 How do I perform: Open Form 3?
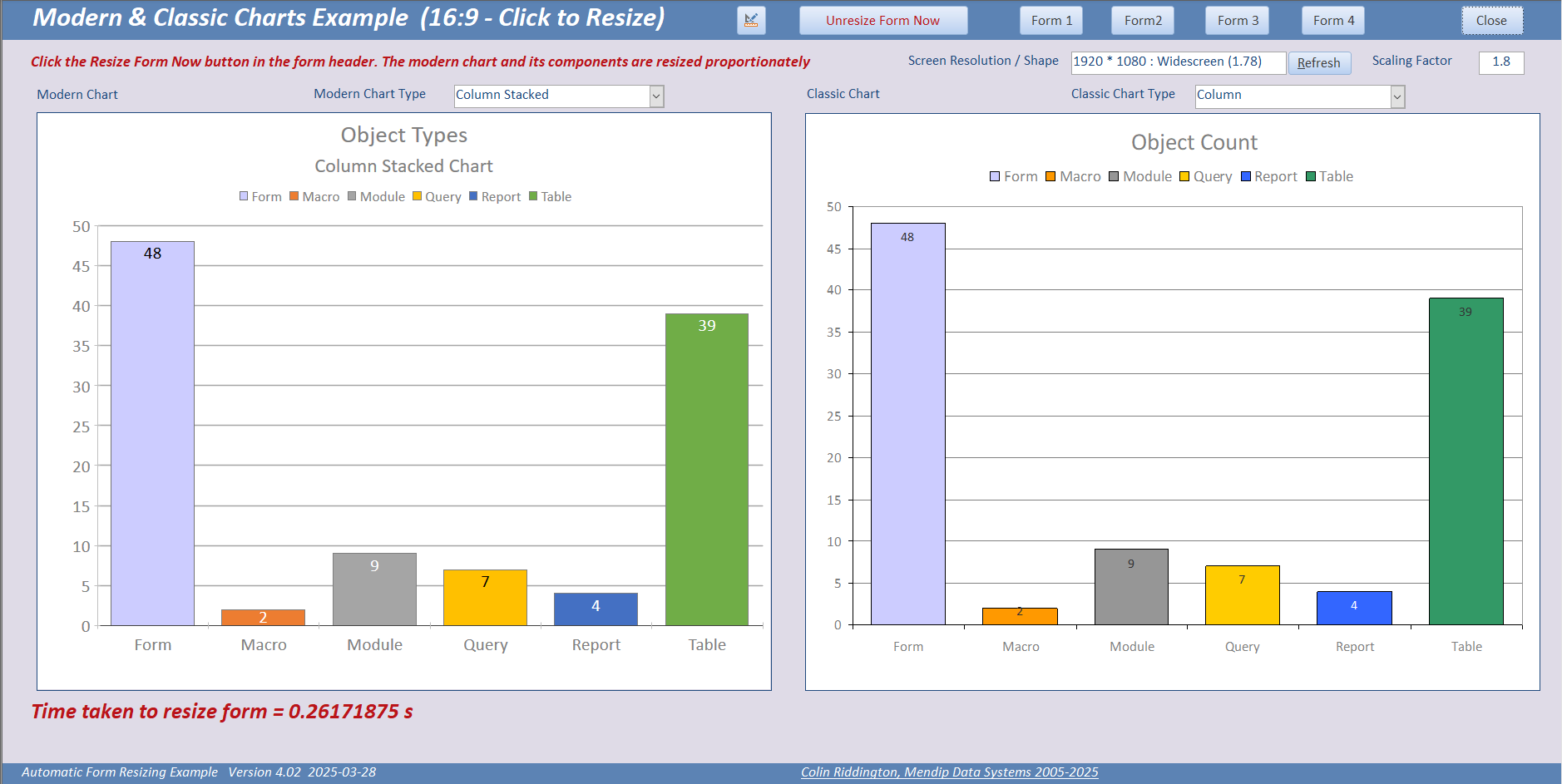click(x=1238, y=21)
